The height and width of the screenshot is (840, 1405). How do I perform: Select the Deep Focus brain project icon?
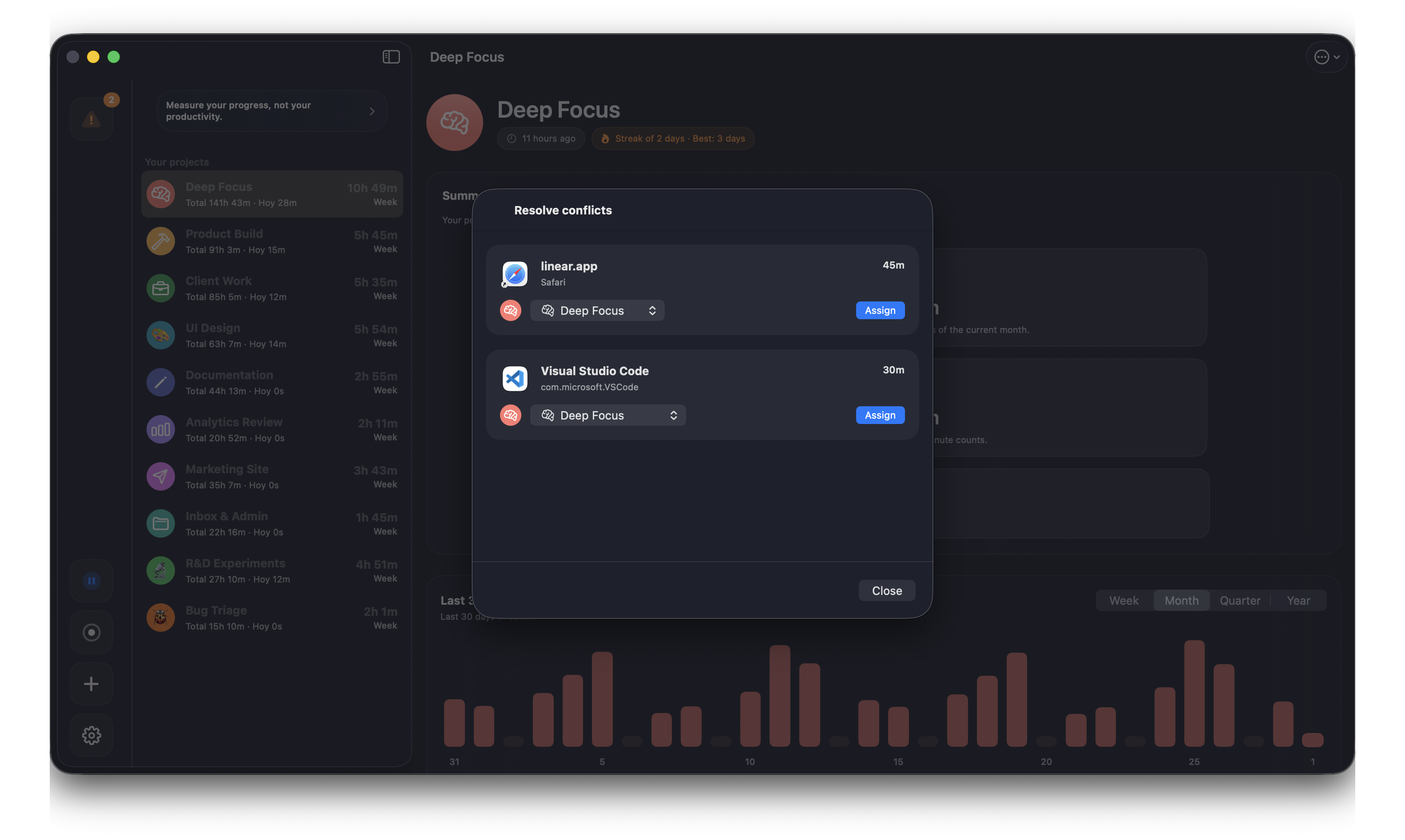[x=160, y=194]
